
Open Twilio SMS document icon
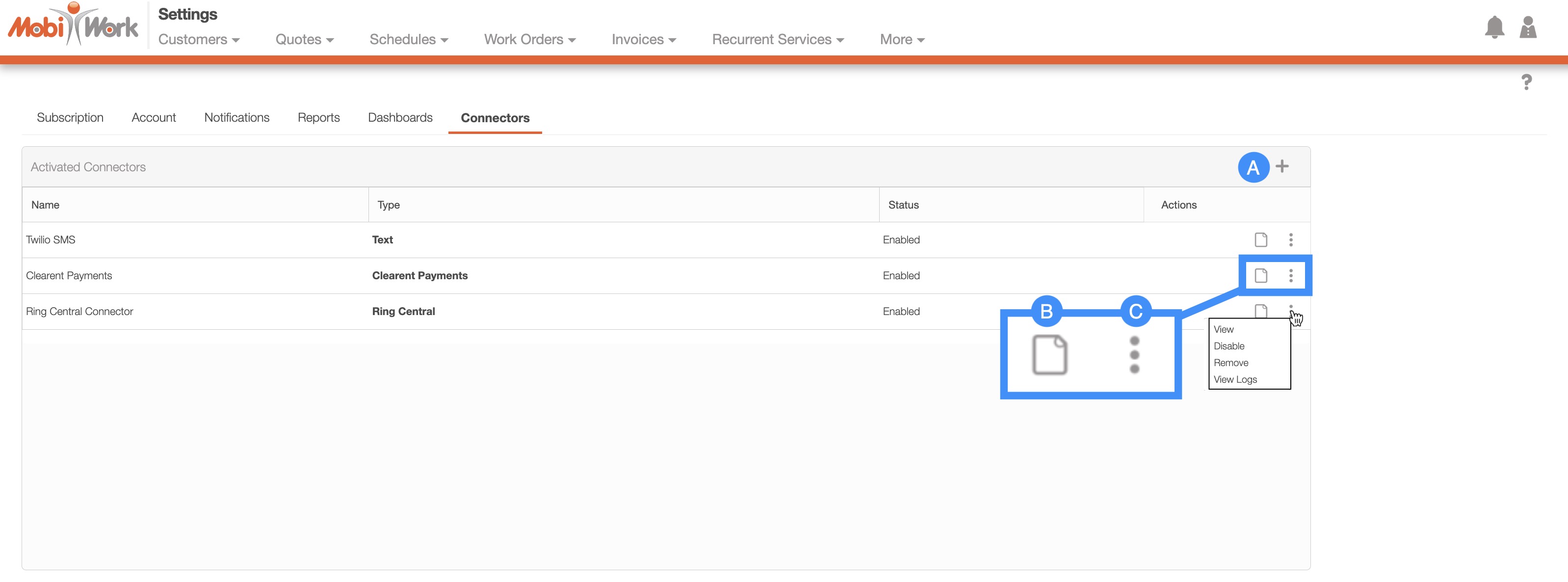[1260, 240]
